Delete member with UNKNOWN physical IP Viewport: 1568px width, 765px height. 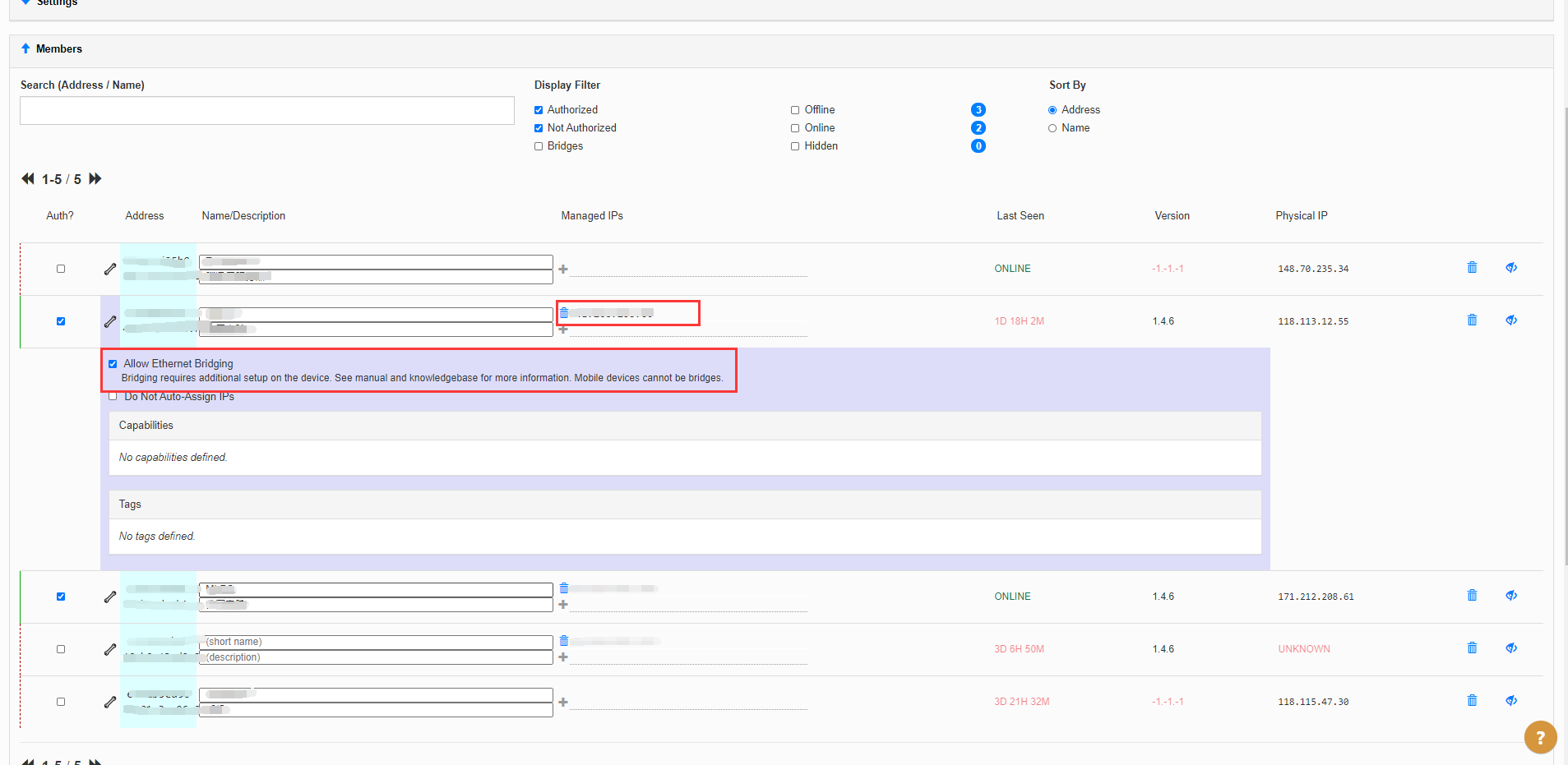[1472, 648]
